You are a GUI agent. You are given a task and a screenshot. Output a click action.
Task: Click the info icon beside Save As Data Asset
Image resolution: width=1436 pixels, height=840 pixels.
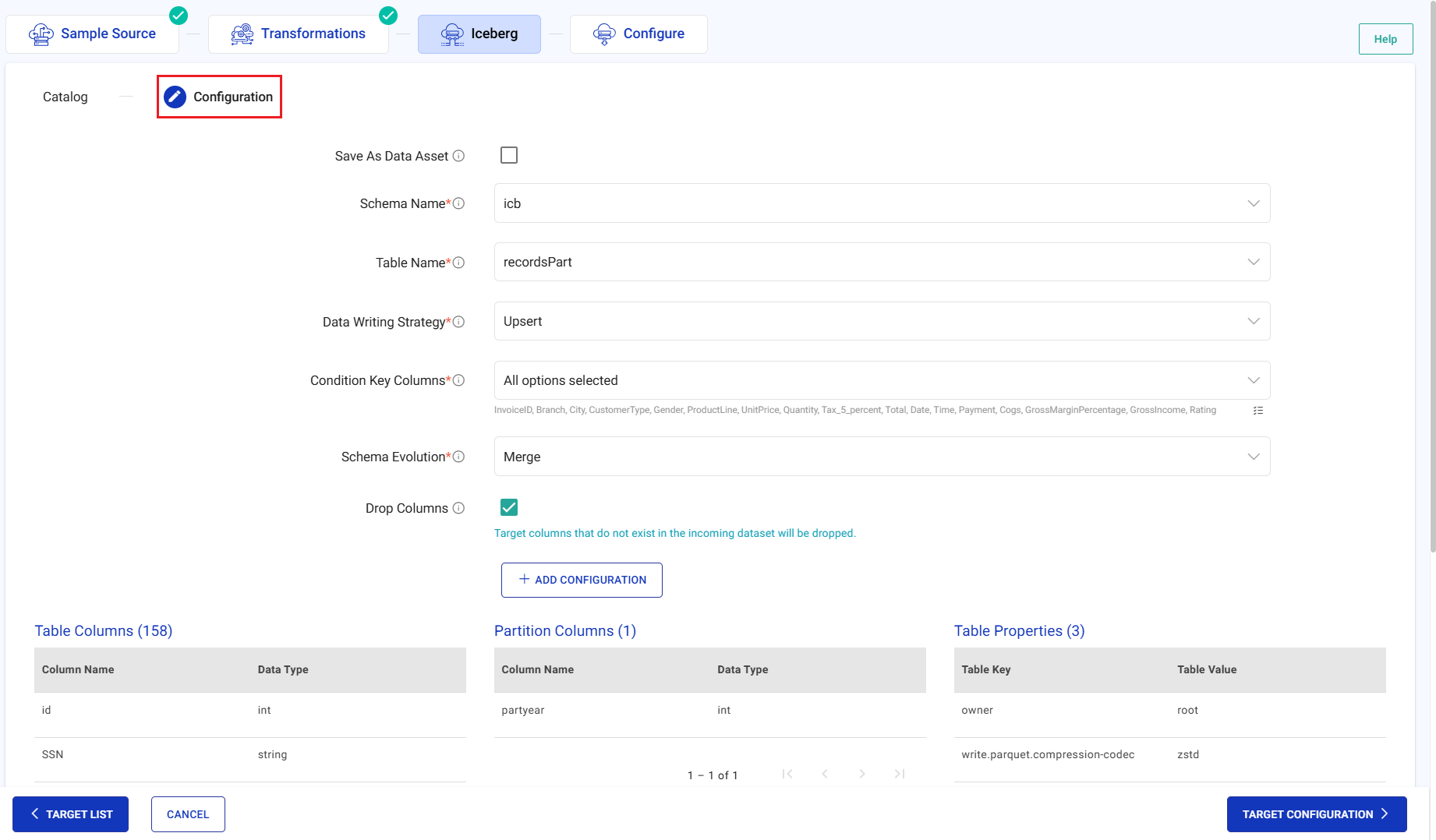point(458,156)
